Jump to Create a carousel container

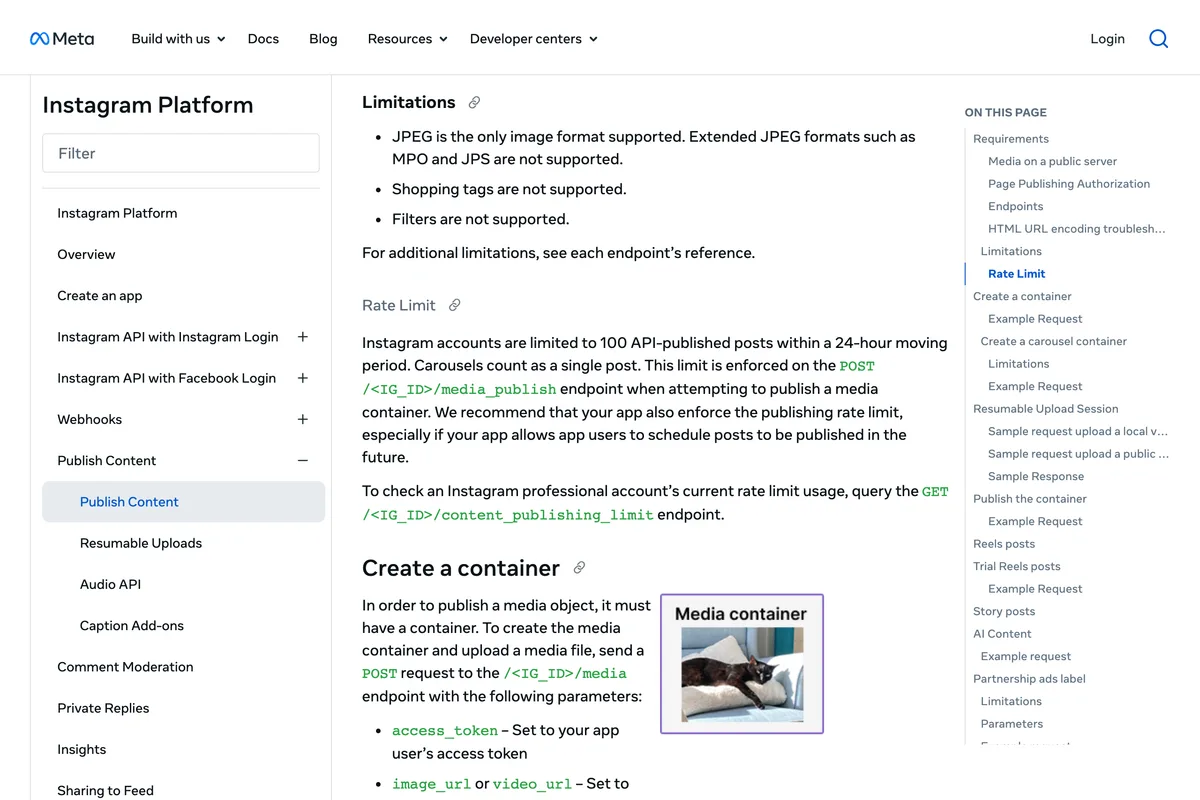[1053, 341]
